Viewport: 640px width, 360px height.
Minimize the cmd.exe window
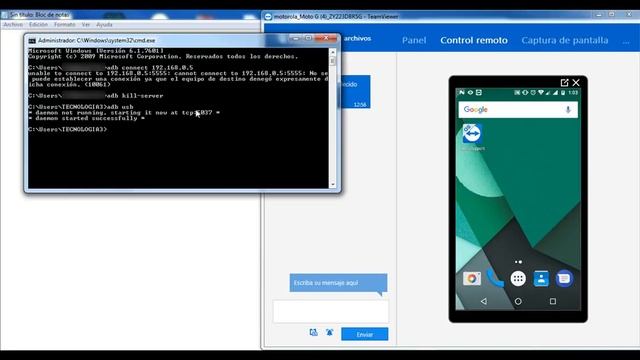click(x=296, y=38)
